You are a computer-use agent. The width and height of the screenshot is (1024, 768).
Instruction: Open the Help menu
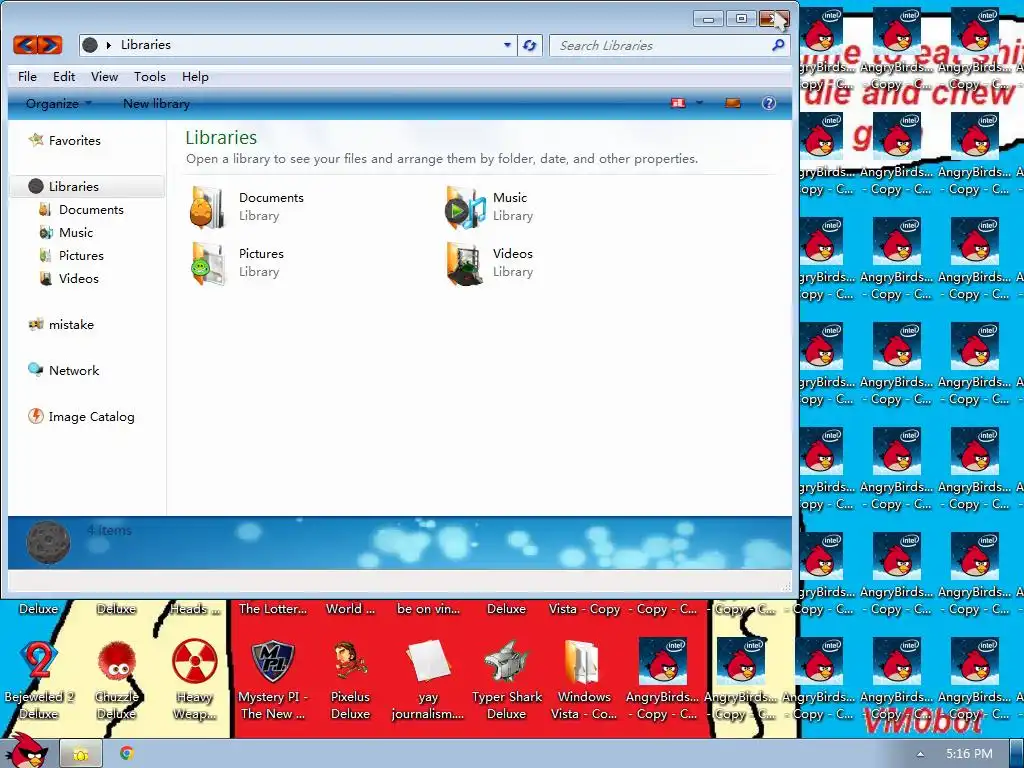tap(195, 76)
